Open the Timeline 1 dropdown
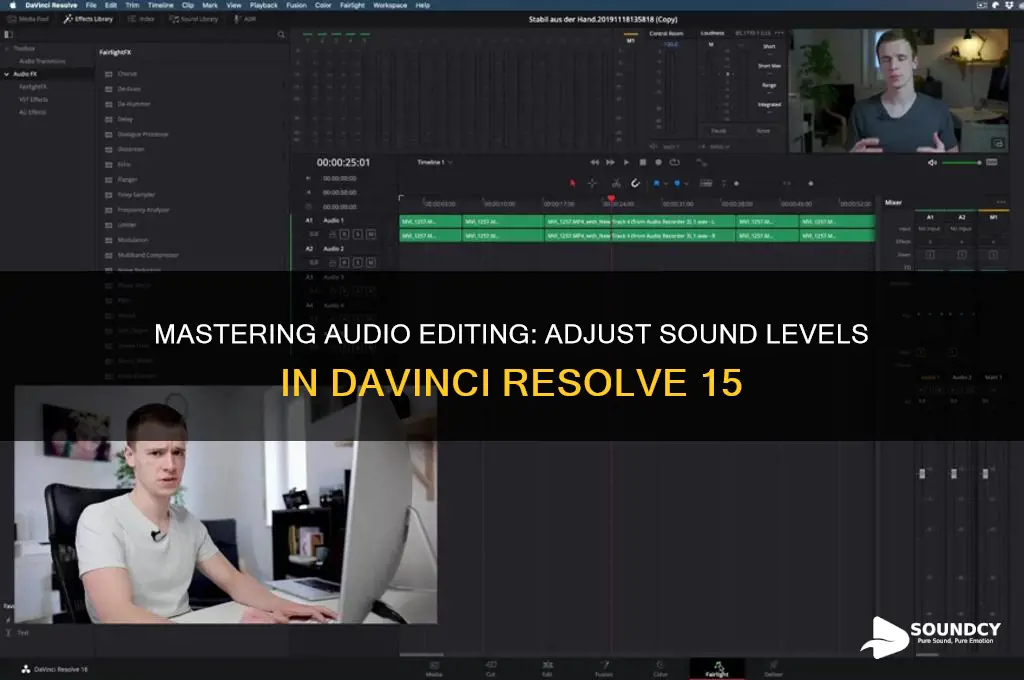The height and width of the screenshot is (680, 1024). coord(435,162)
